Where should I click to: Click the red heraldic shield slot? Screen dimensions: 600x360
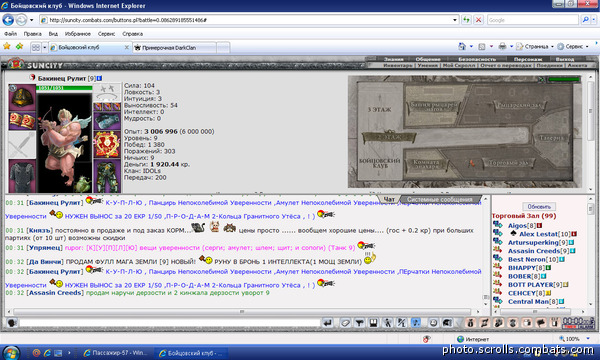tap(107, 145)
